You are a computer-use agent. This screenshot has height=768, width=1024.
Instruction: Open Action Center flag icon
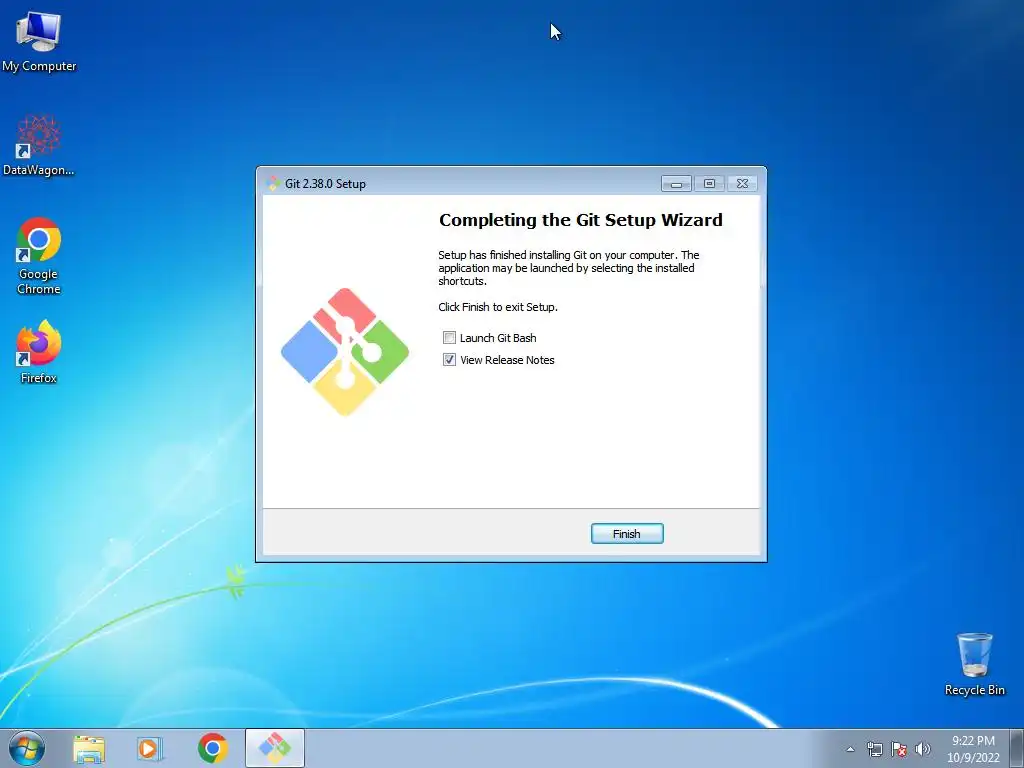pos(899,749)
